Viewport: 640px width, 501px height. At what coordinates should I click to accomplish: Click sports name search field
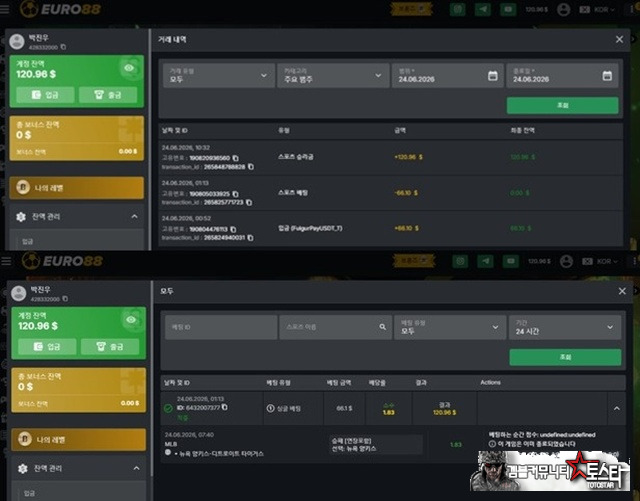pyautogui.click(x=336, y=327)
